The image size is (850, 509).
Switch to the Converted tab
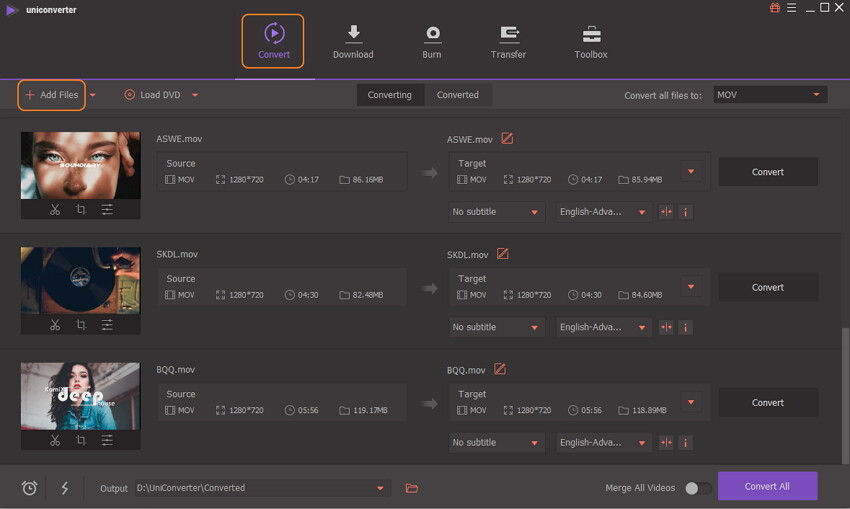click(x=457, y=95)
